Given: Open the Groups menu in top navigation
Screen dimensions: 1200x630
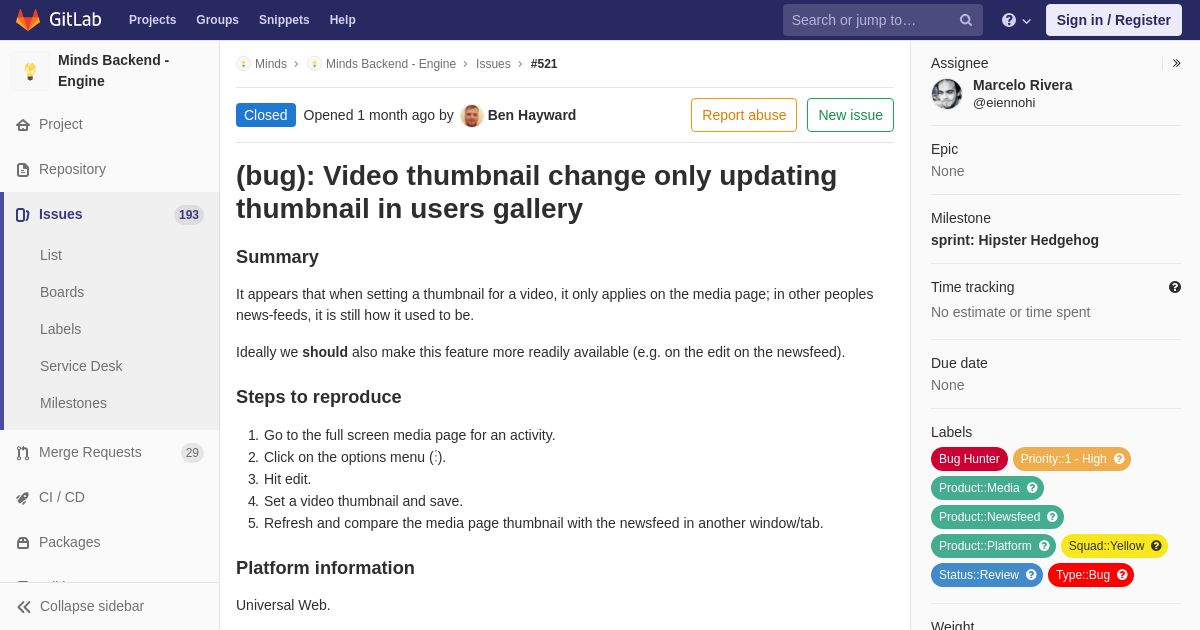Looking at the screenshot, I should point(217,20).
